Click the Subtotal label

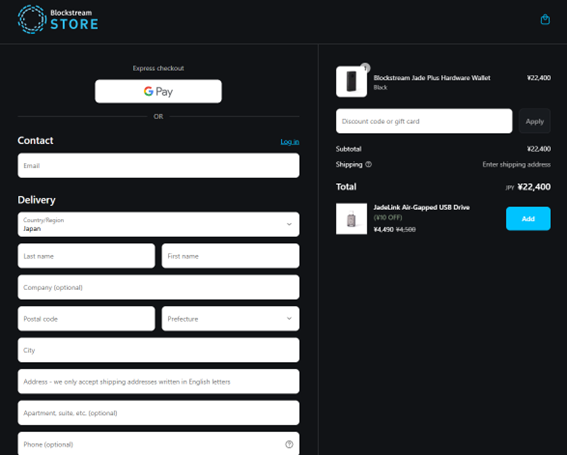(348, 149)
